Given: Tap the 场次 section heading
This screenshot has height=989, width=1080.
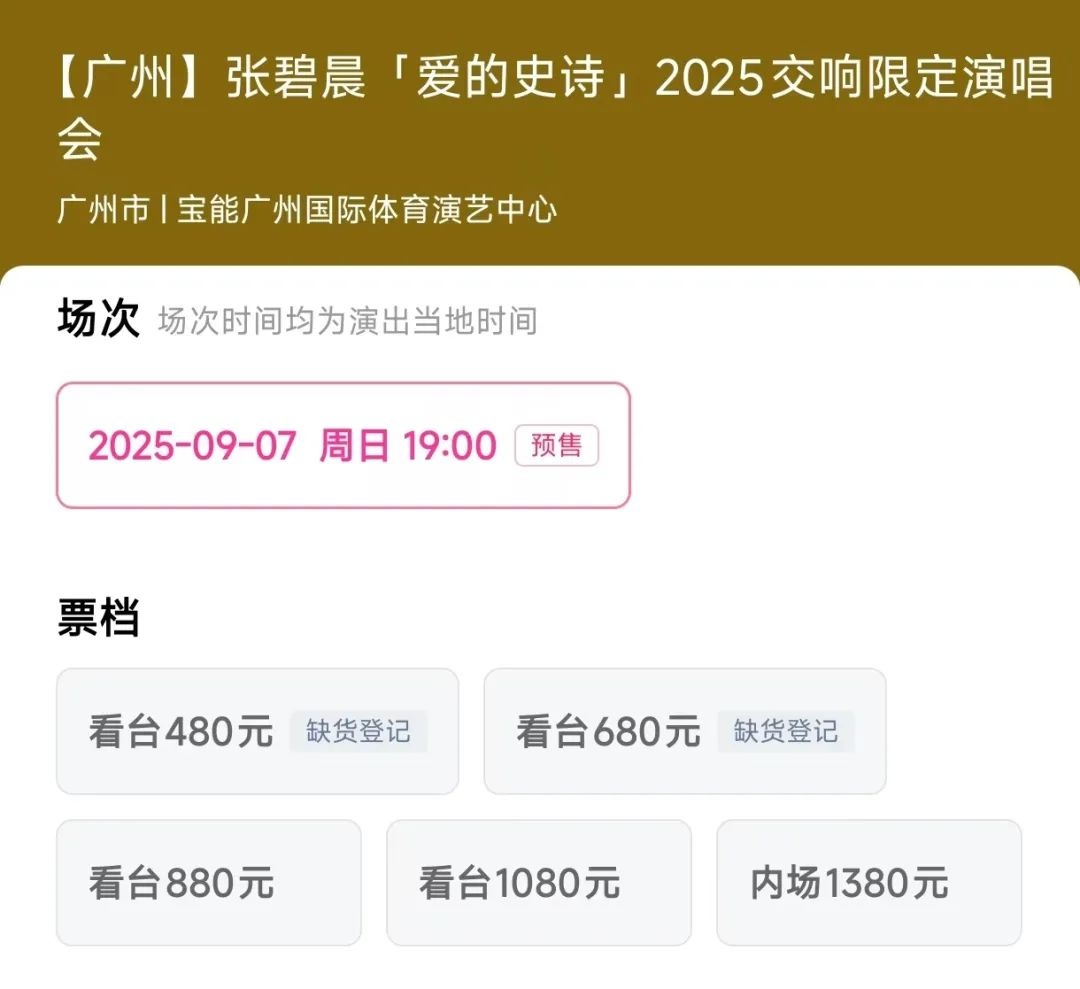Looking at the screenshot, I should tap(98, 320).
